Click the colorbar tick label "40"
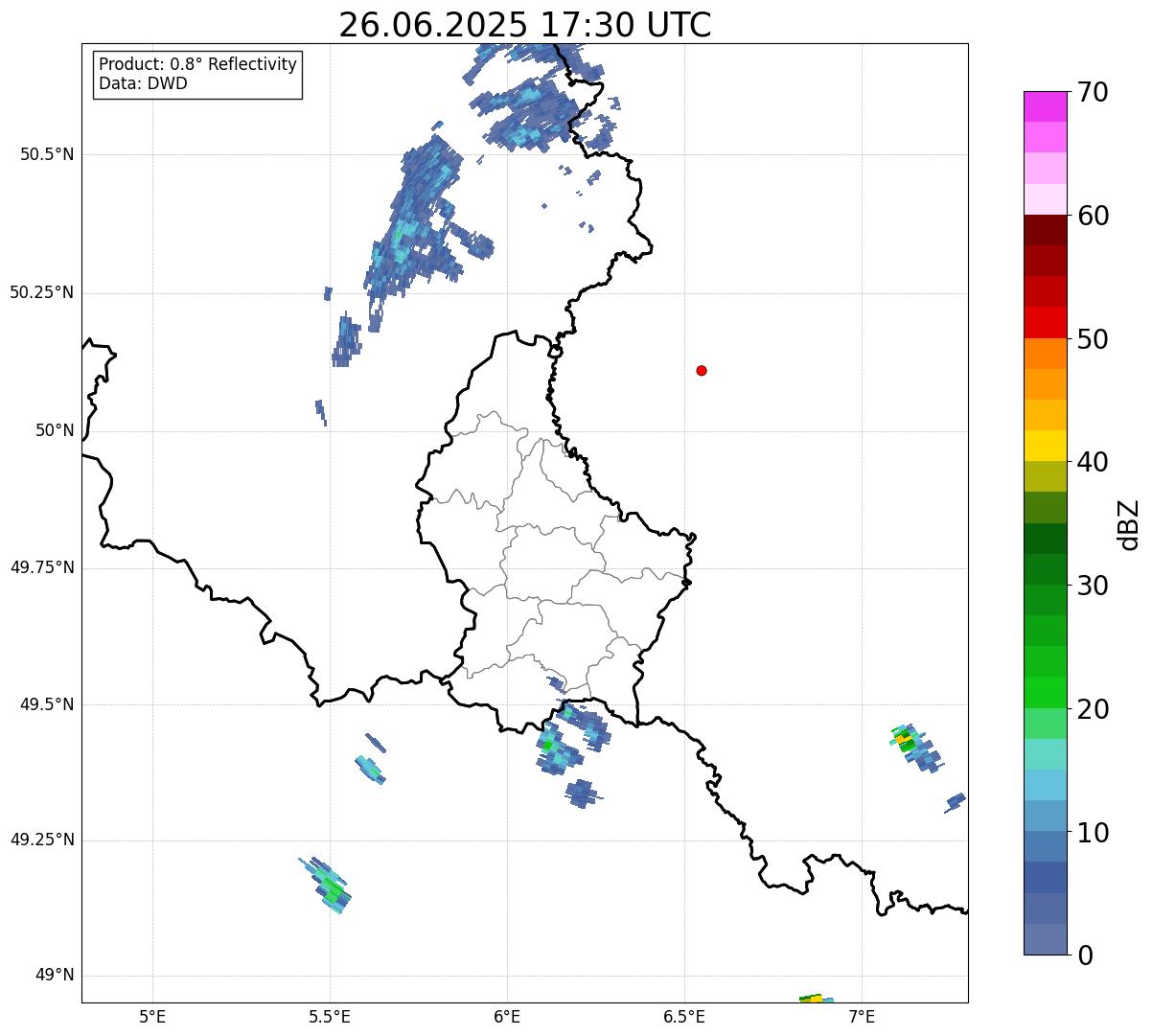Image resolution: width=1152 pixels, height=1036 pixels. point(1093,463)
